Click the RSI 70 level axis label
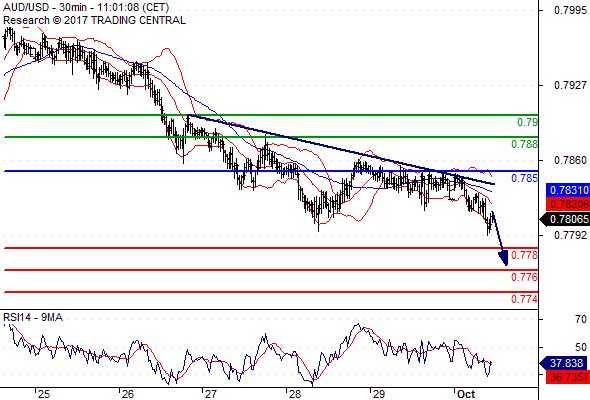The width and height of the screenshot is (590, 400). click(x=581, y=319)
